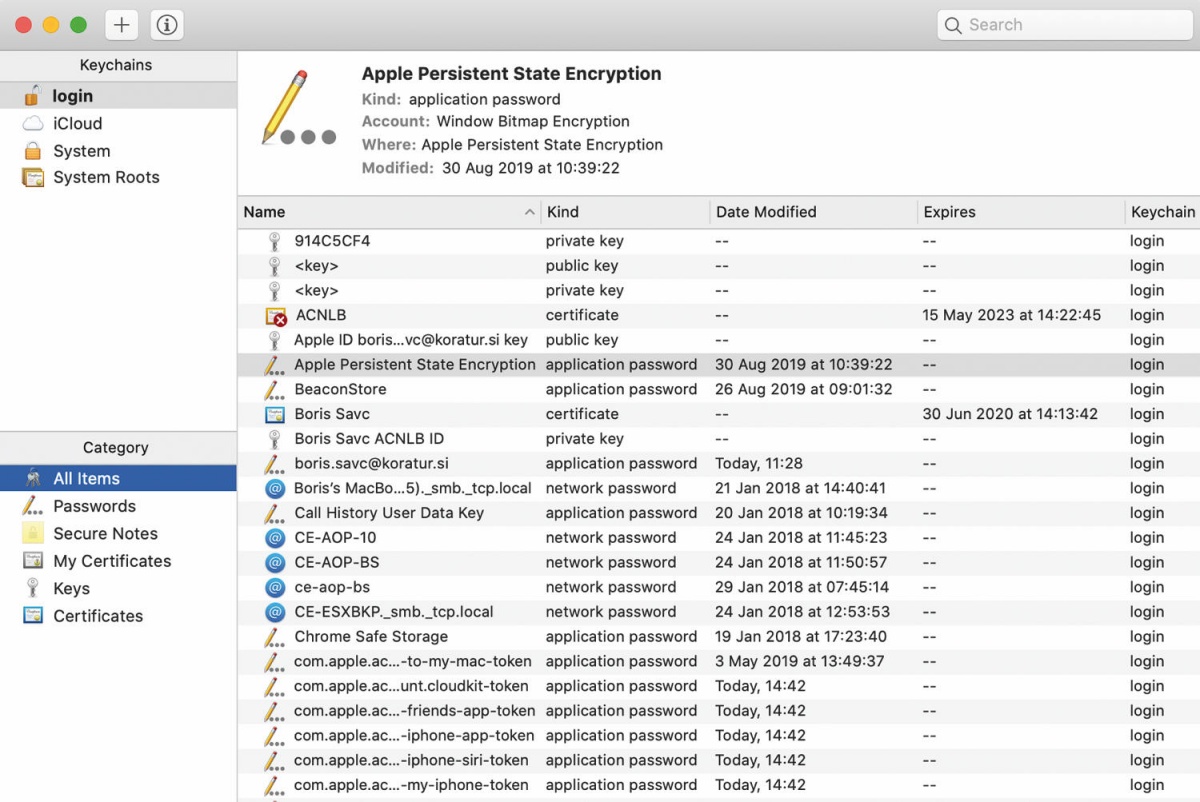Click the 30 Jun 2020 at 14:13:42 expiry
Viewport: 1200px width, 802px height.
pos(1010,414)
